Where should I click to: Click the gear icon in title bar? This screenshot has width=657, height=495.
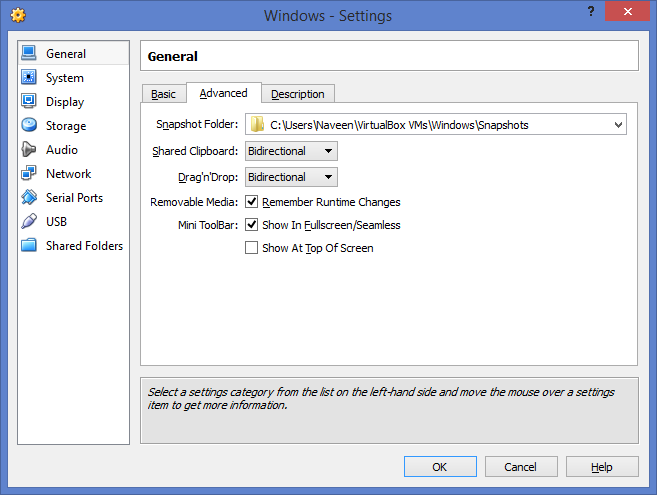[18, 16]
